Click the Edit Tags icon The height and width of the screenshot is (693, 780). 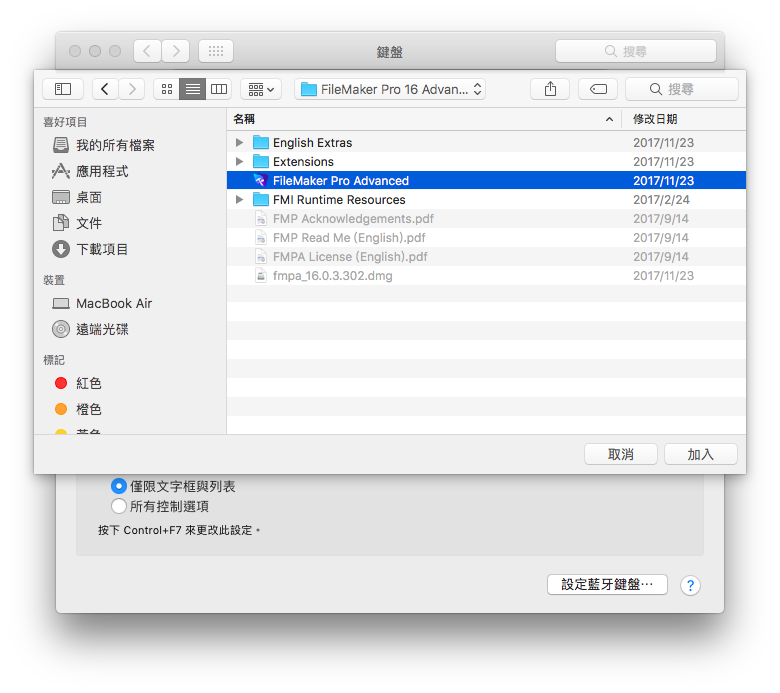click(598, 89)
